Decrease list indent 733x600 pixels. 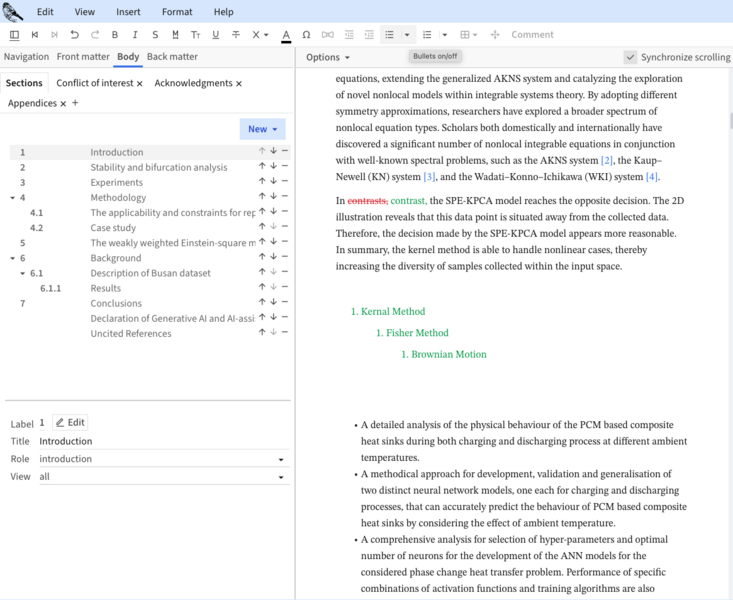tap(349, 35)
